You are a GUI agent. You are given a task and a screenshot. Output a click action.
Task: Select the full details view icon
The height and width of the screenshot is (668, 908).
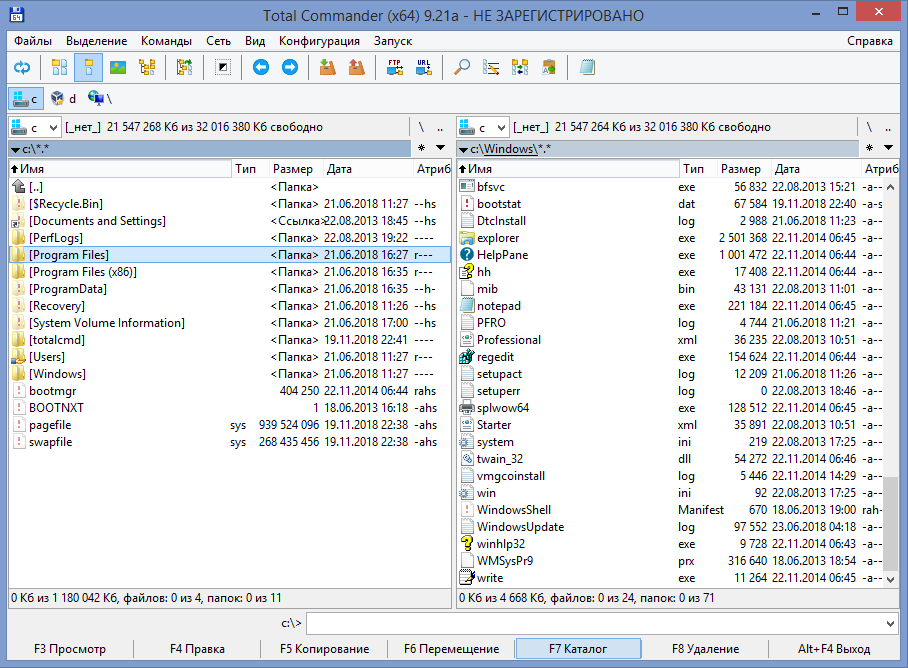(89, 68)
